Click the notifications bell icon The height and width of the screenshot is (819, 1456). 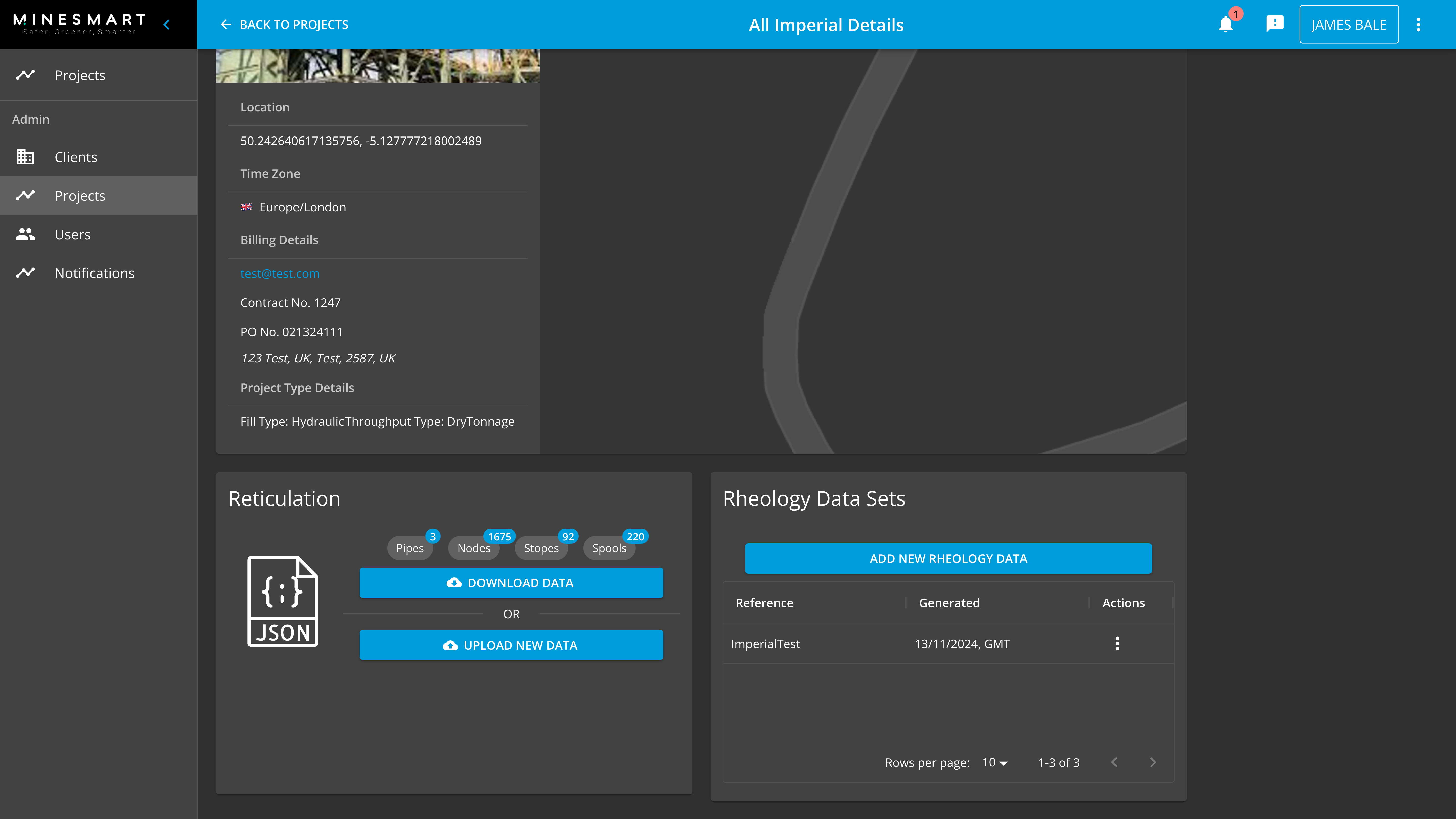[1225, 24]
